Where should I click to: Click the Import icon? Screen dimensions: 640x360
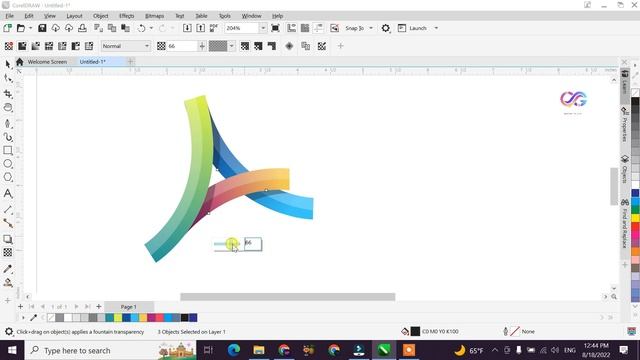click(x=187, y=28)
